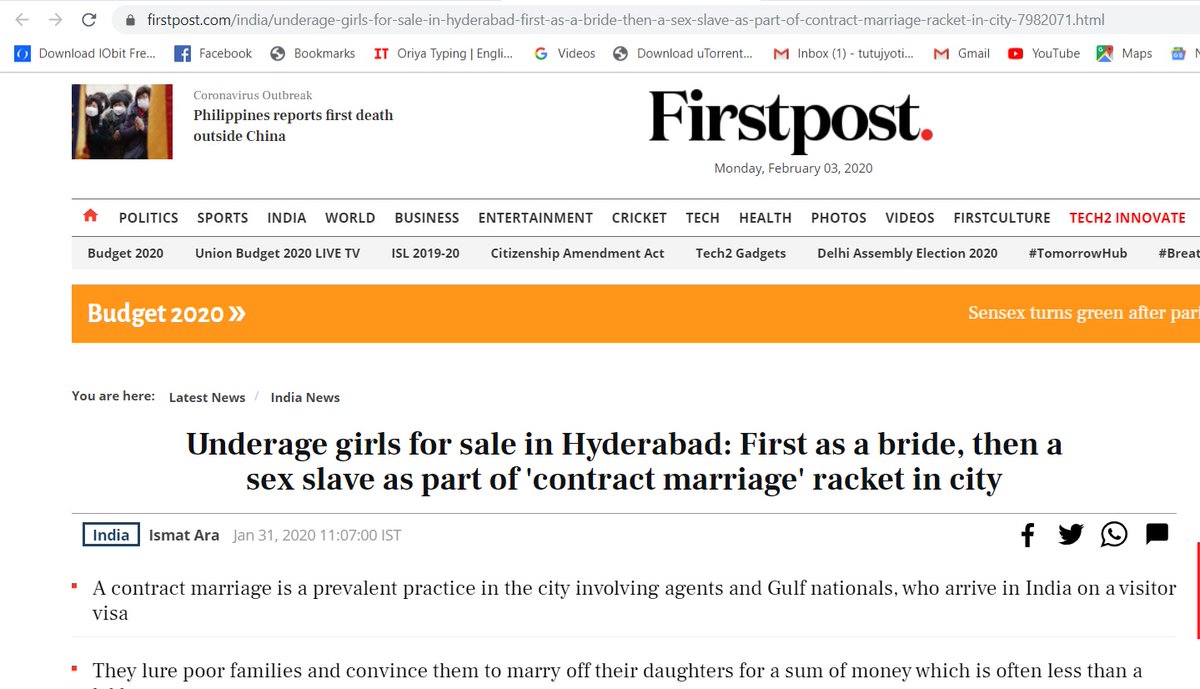The height and width of the screenshot is (689, 1200).
Task: Select Delhi Assembly Election 2020 topic
Action: coord(907,253)
